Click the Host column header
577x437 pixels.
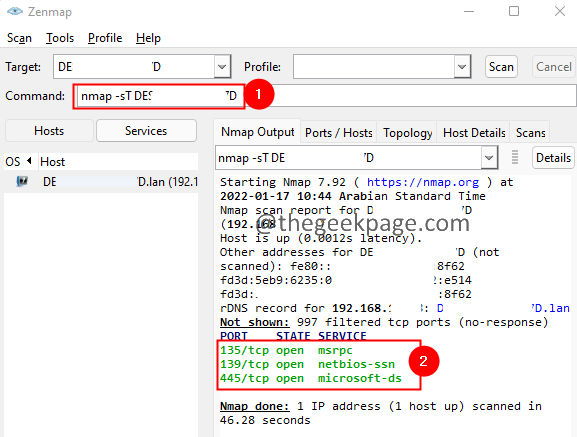pos(118,161)
